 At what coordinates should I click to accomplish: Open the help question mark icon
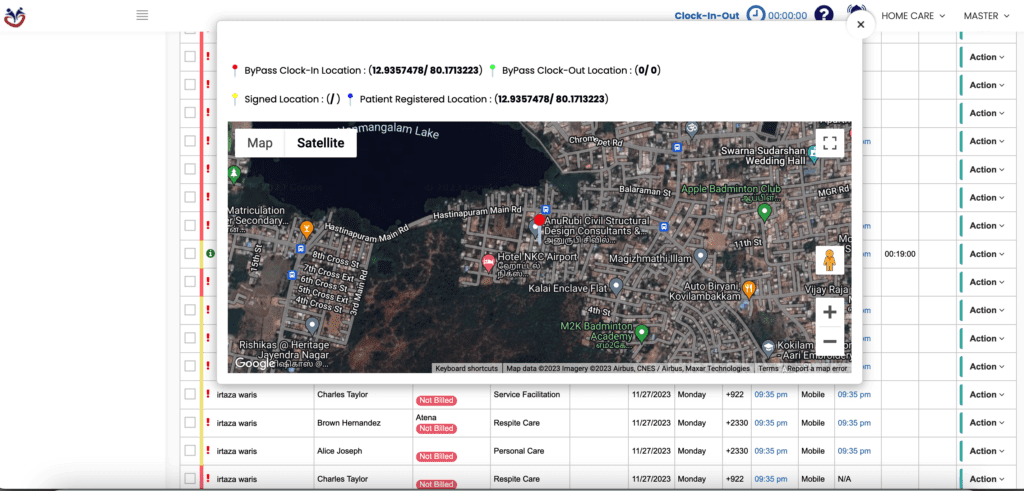click(823, 15)
